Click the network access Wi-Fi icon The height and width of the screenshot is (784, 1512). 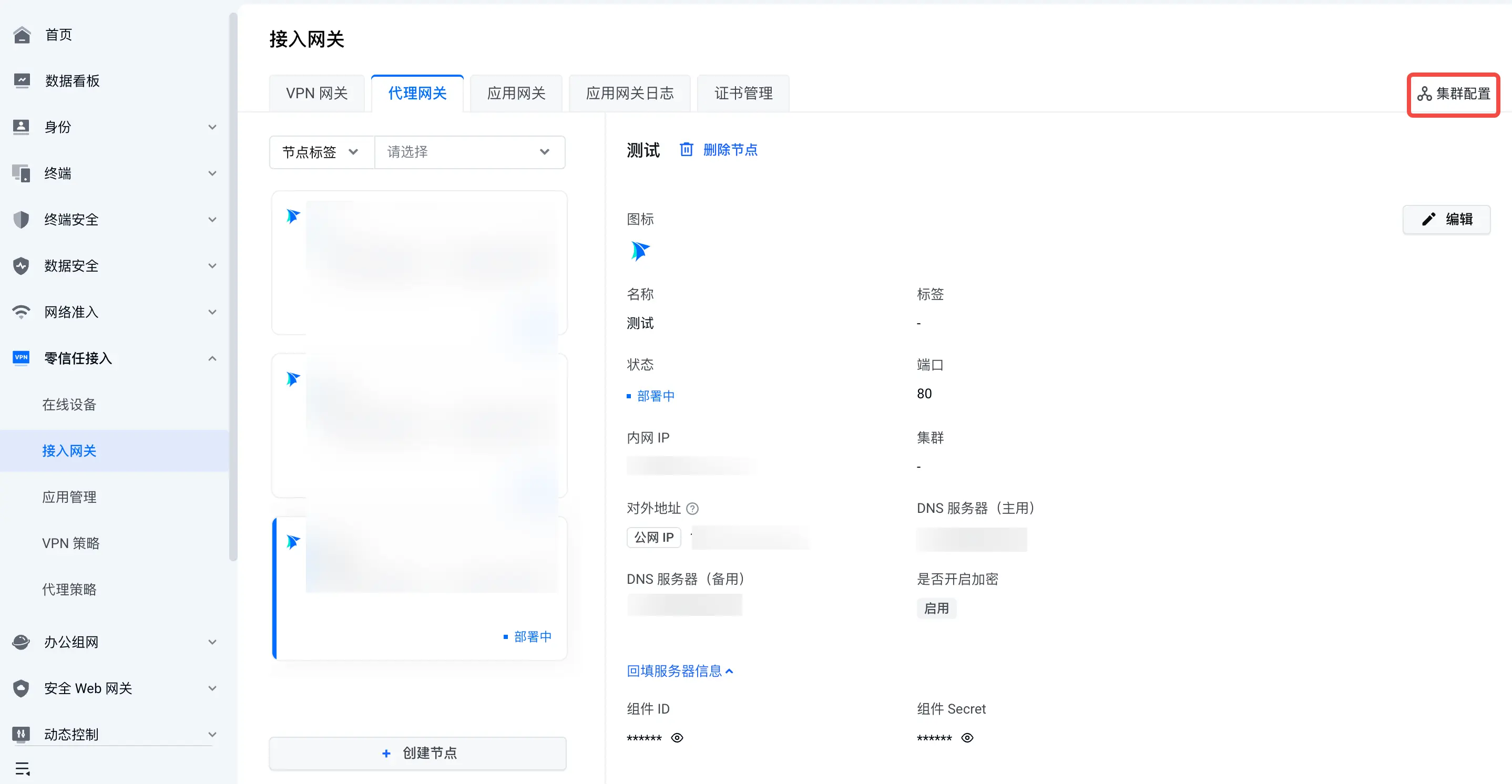click(22, 312)
